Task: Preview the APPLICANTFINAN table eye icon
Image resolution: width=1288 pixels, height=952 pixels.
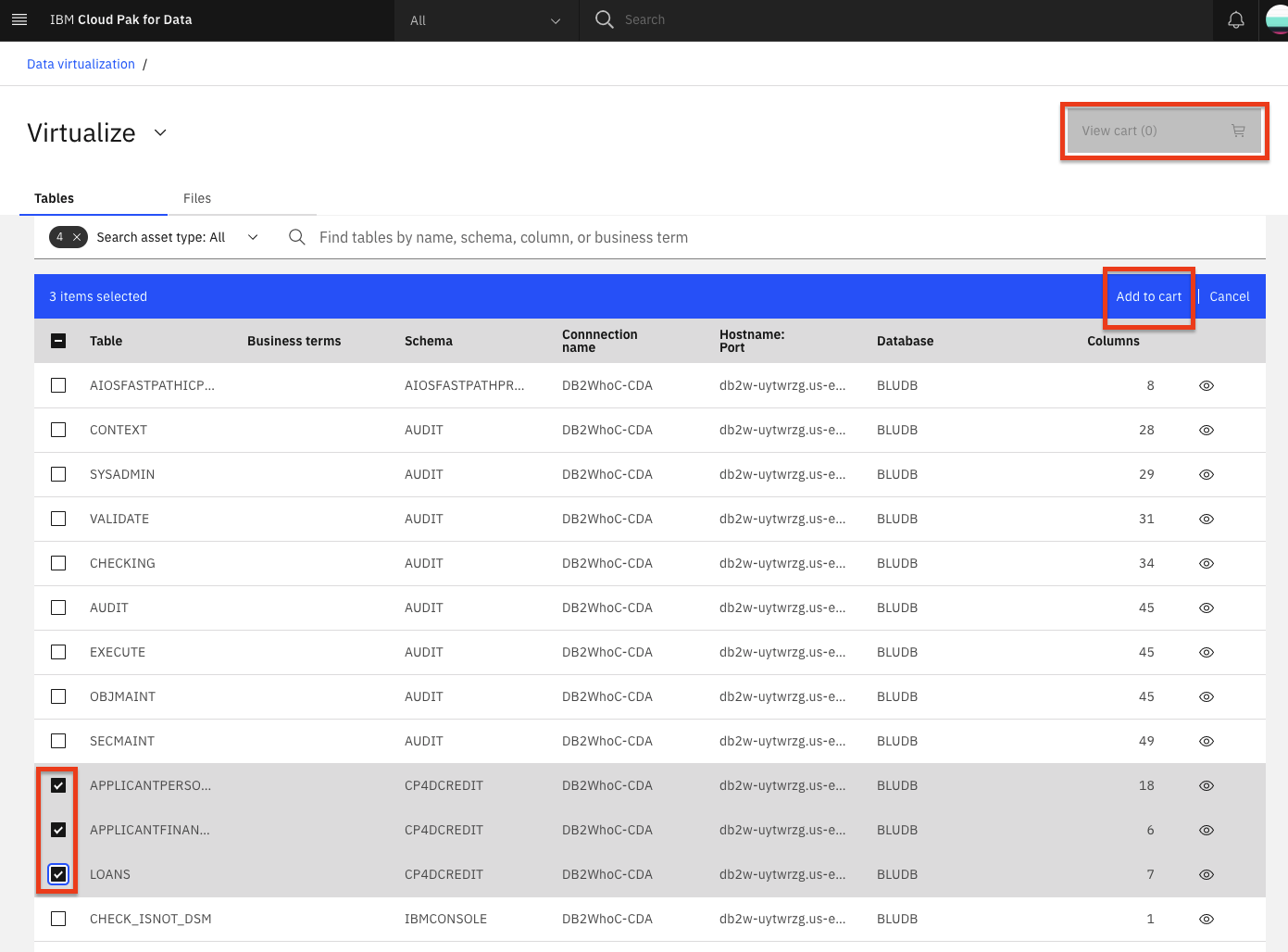Action: click(1207, 830)
